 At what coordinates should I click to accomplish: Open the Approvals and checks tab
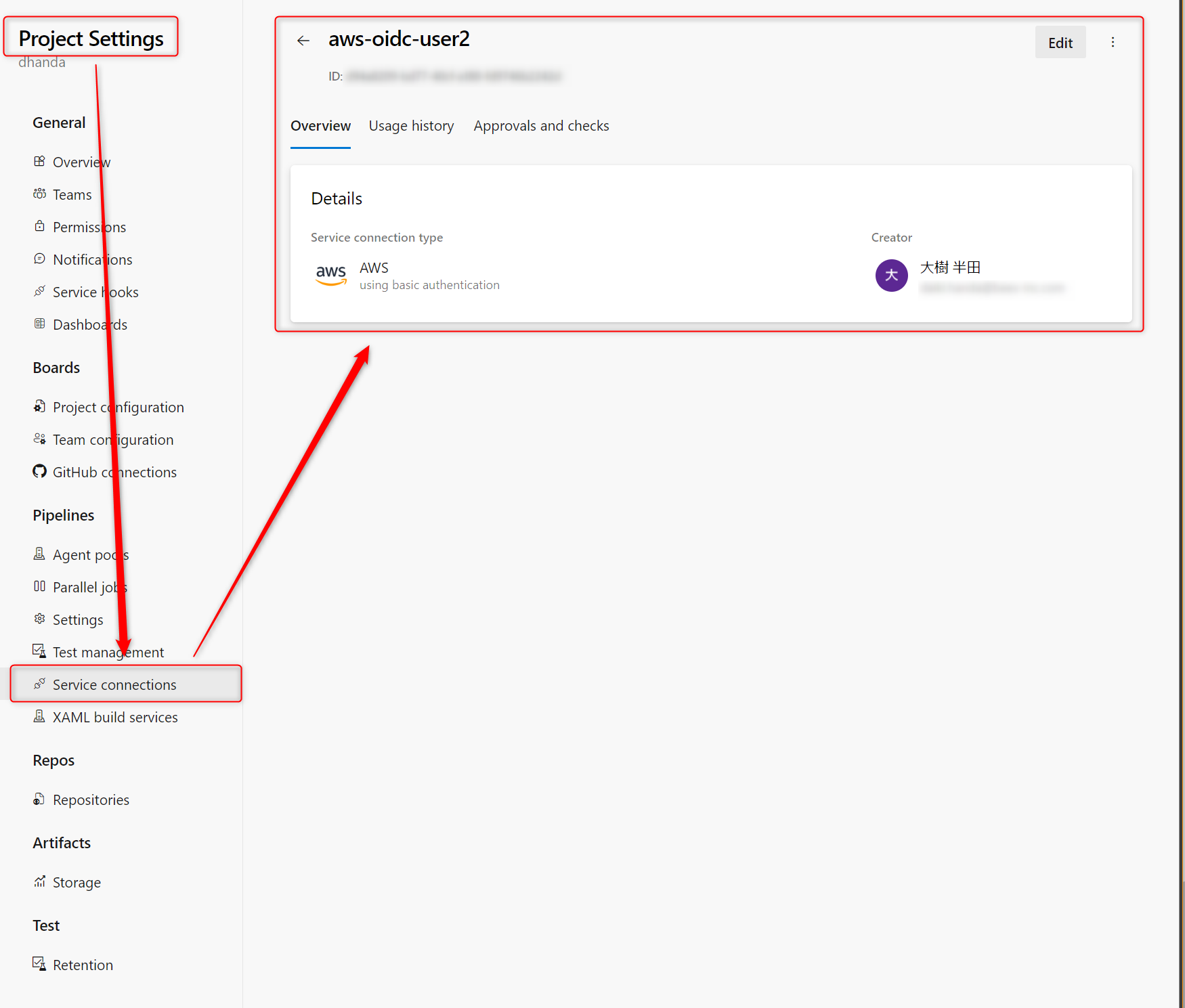pyautogui.click(x=541, y=126)
